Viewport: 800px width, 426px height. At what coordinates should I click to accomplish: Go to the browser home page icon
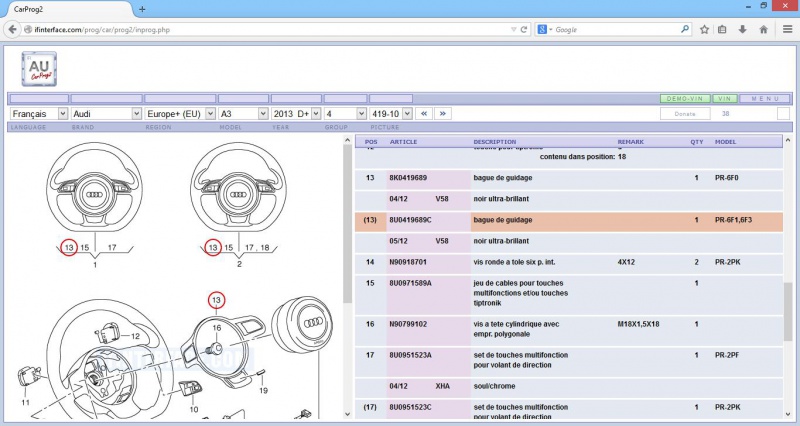coord(762,30)
